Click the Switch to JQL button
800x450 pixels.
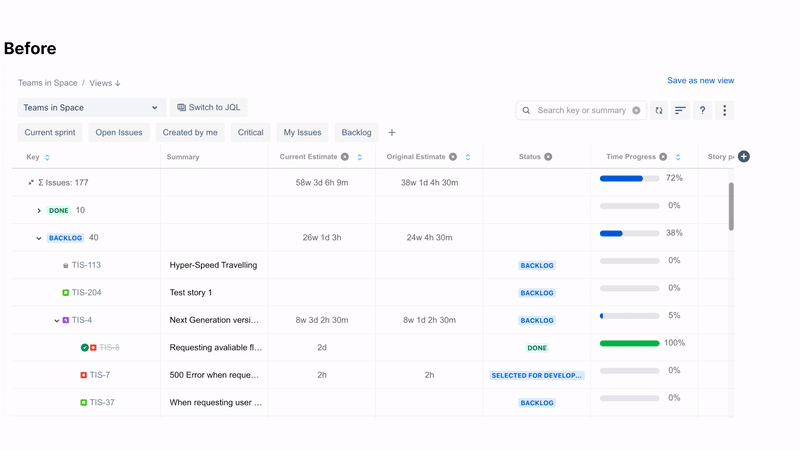point(209,108)
